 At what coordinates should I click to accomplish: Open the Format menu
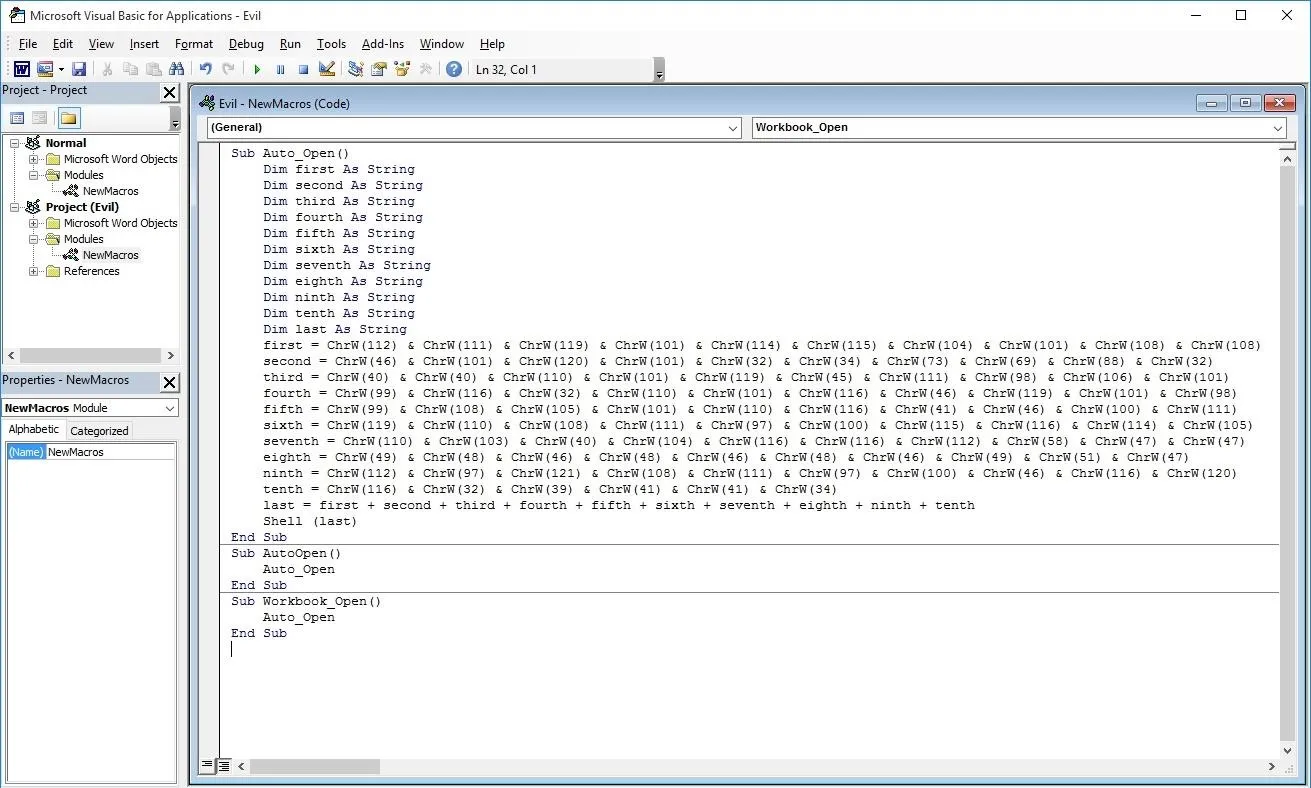click(194, 44)
